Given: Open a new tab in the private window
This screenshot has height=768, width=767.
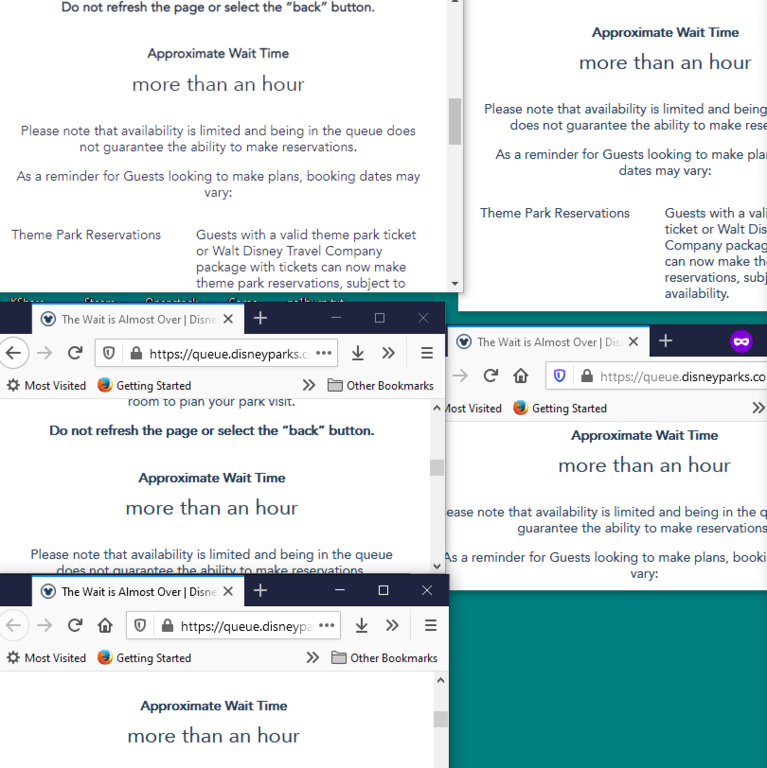Looking at the screenshot, I should click(666, 341).
